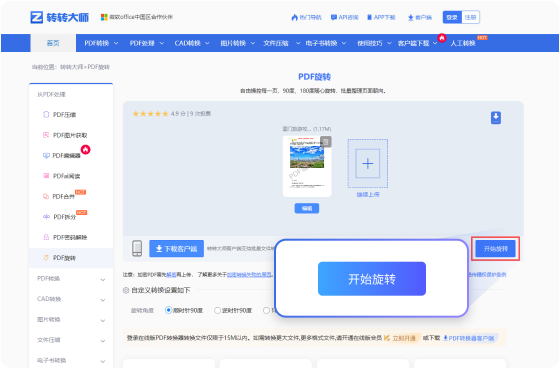
Task: Open 文件压缩 dropdown in top navigation
Action: pyautogui.click(x=281, y=43)
